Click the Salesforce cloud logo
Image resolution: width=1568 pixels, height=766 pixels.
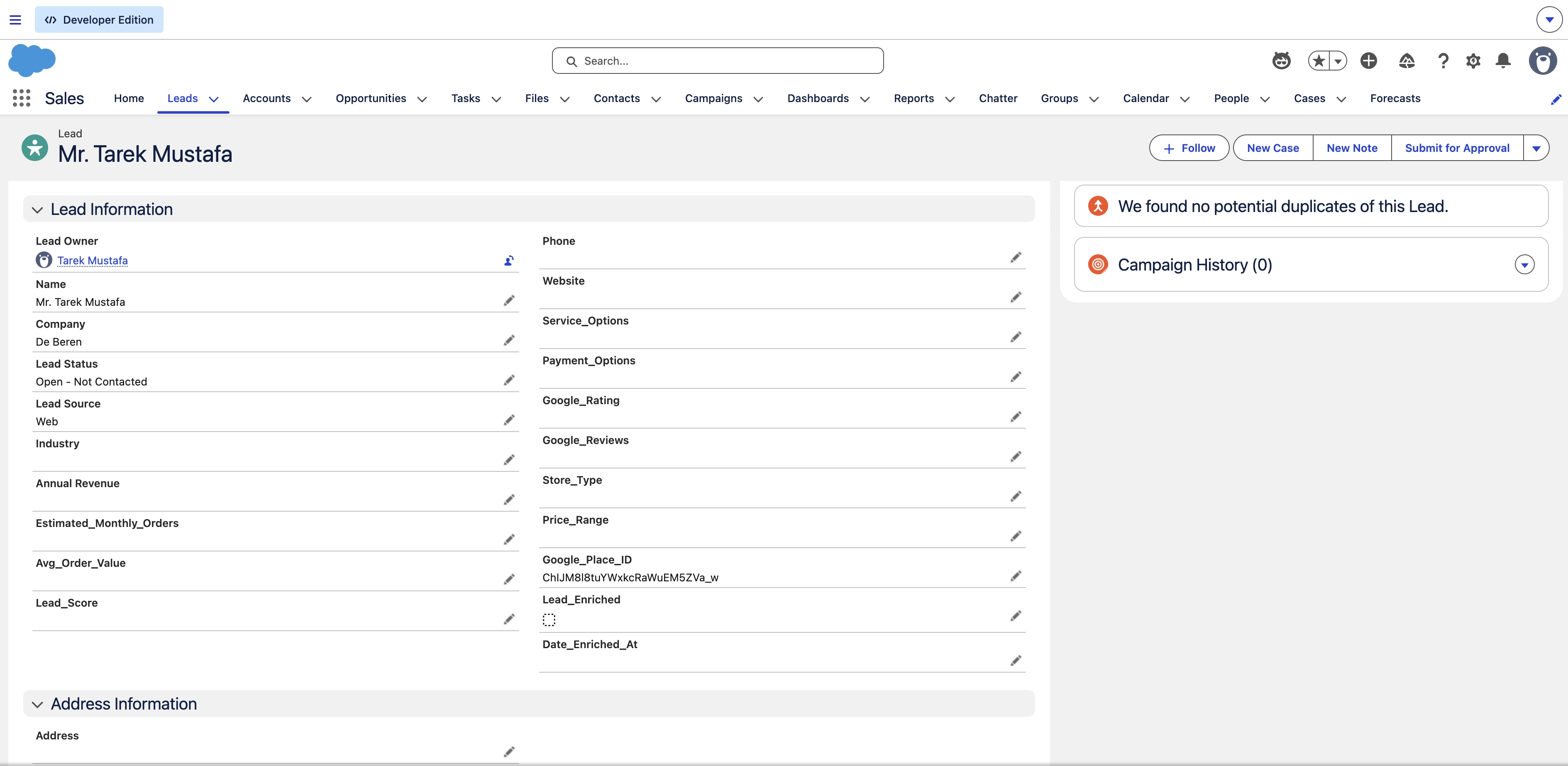[31, 60]
